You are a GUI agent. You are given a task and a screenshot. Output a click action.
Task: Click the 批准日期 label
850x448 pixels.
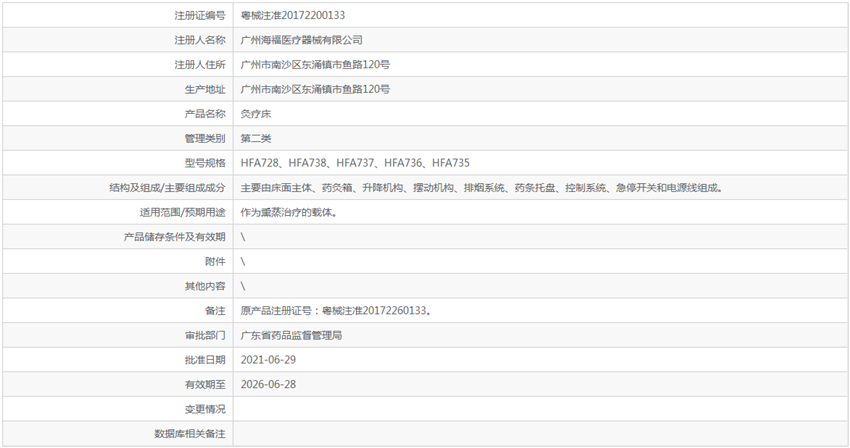(205, 360)
